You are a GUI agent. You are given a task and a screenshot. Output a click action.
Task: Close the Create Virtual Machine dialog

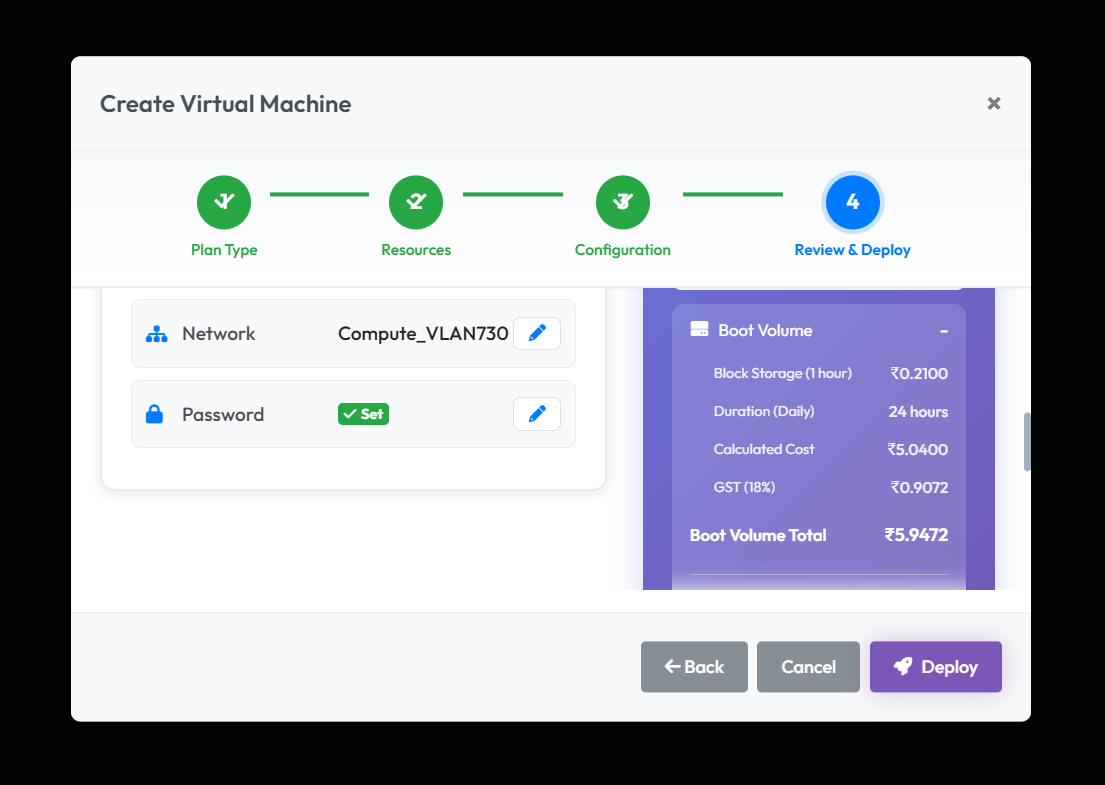tap(993, 103)
